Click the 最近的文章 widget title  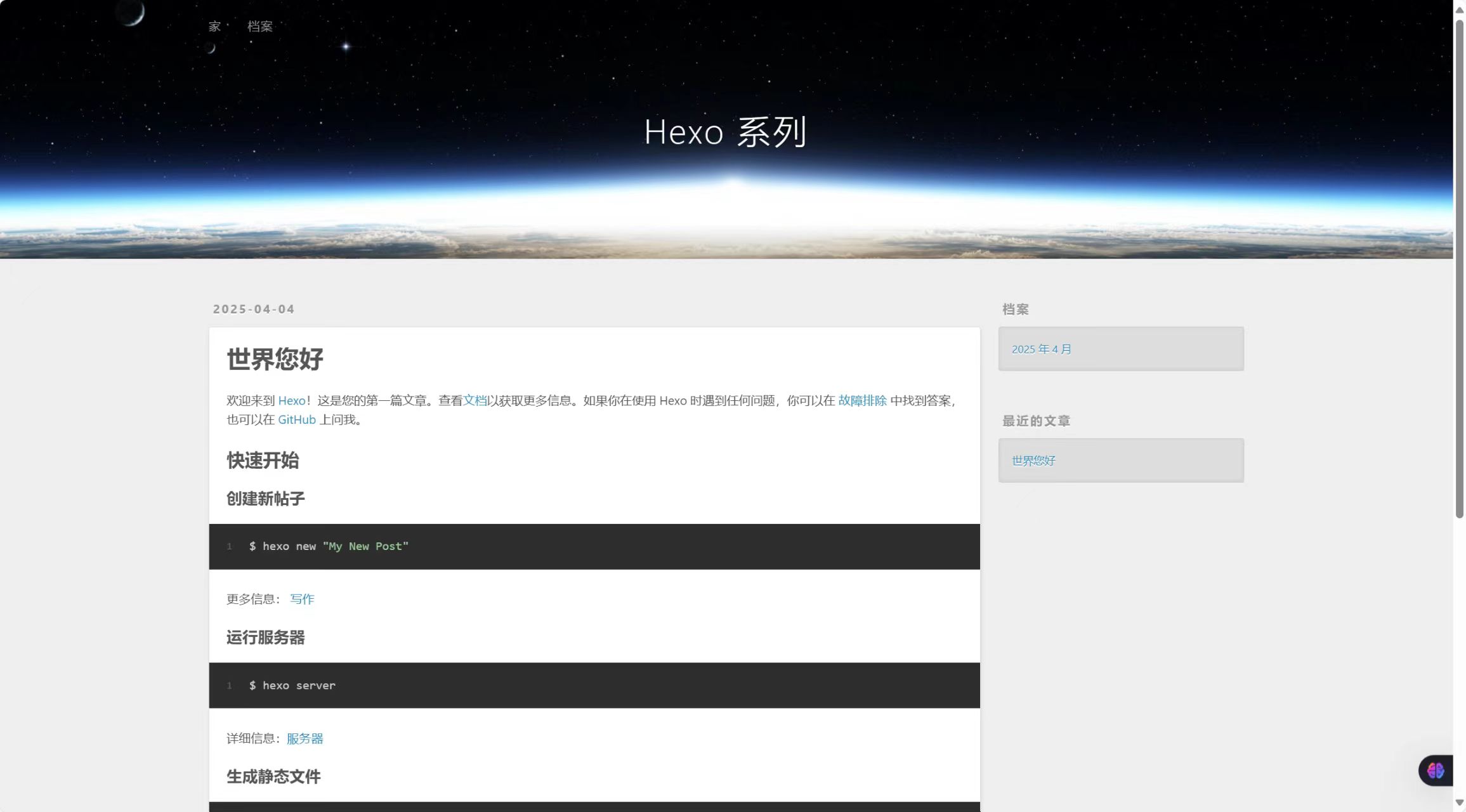(x=1036, y=421)
